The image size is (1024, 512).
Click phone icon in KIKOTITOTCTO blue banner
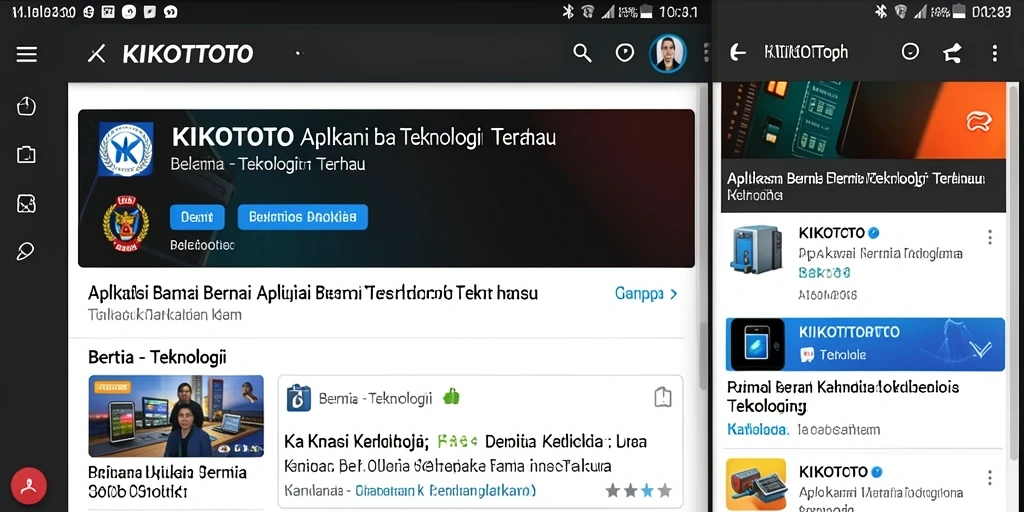point(757,345)
